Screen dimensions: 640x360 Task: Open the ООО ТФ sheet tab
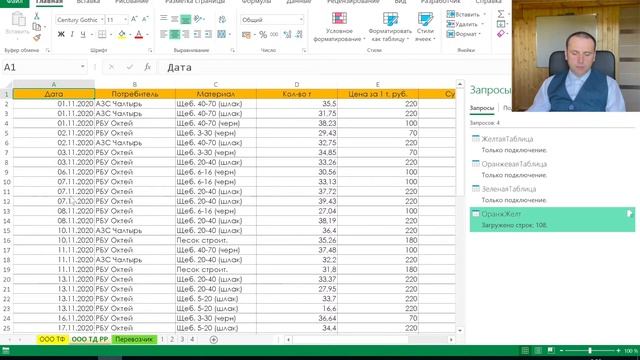point(52,339)
